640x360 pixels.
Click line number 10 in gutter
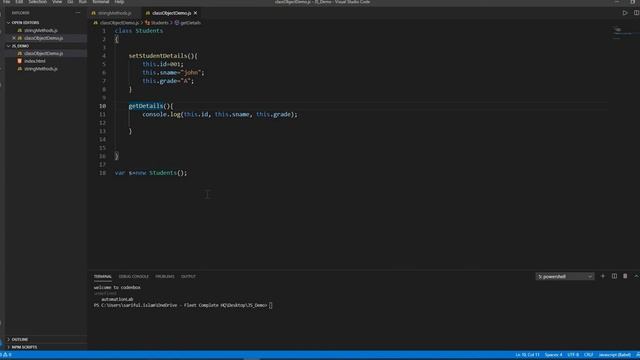point(102,106)
